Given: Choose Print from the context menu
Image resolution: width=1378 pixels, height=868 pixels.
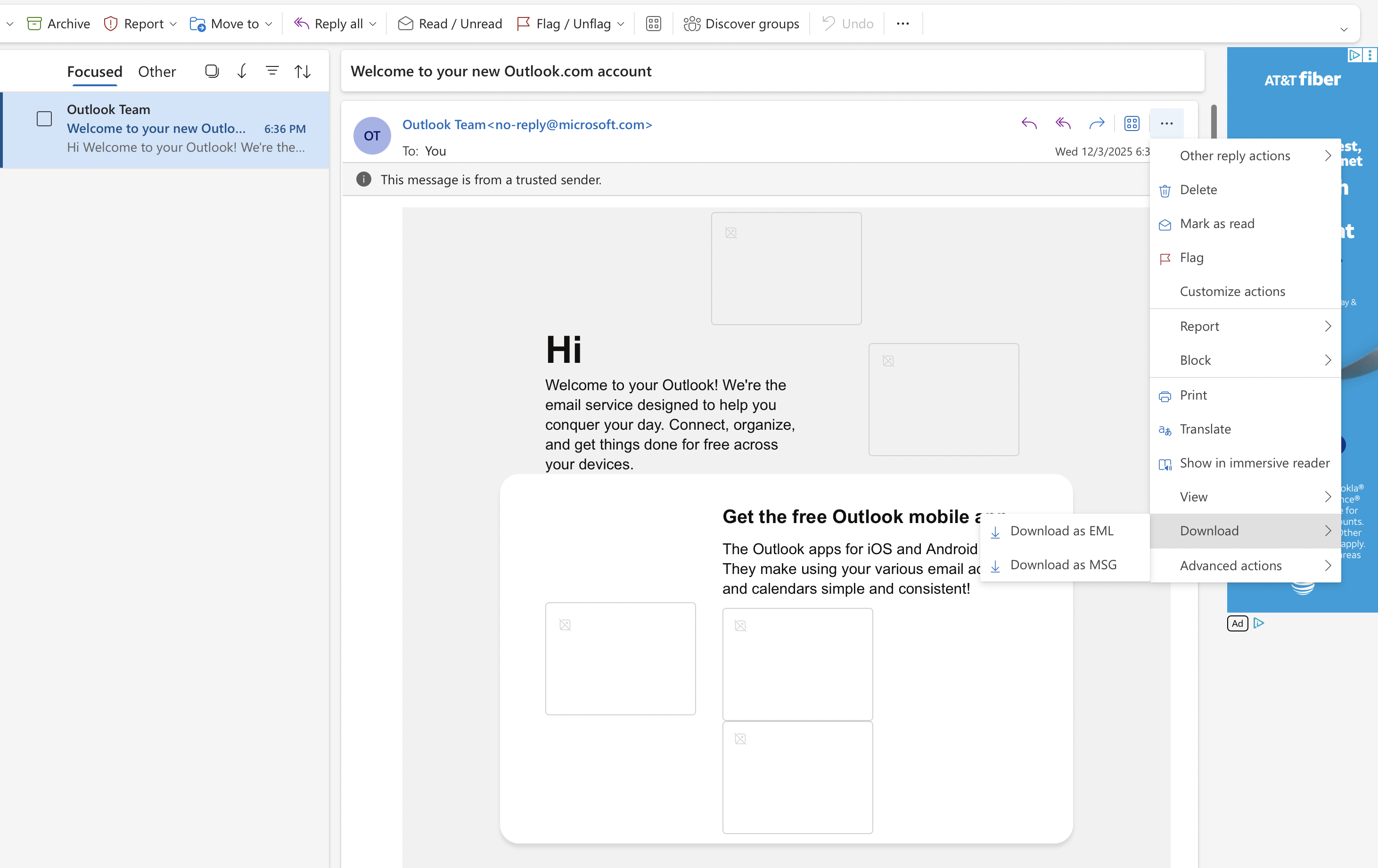Looking at the screenshot, I should (x=1245, y=395).
